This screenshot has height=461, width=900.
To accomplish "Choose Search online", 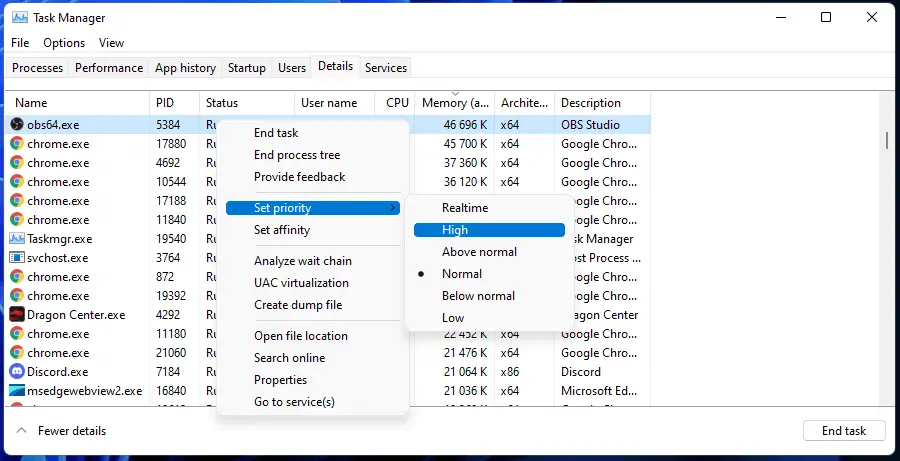I will click(x=313, y=358).
